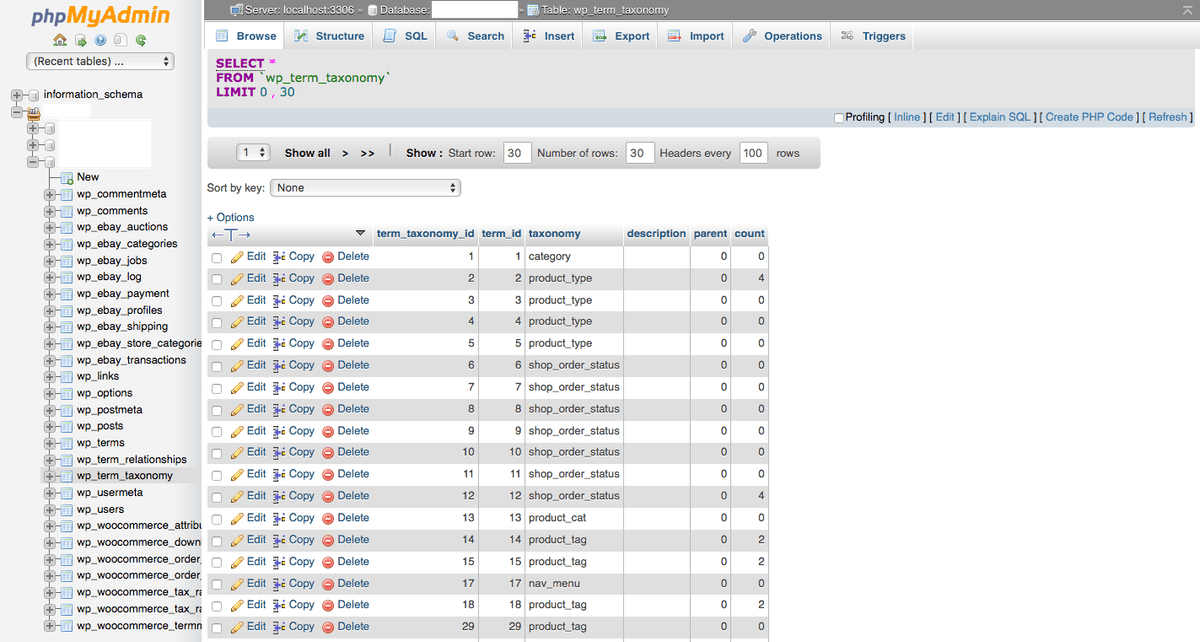Click the phpMyAdmin logo
1200x642 pixels.
point(100,16)
